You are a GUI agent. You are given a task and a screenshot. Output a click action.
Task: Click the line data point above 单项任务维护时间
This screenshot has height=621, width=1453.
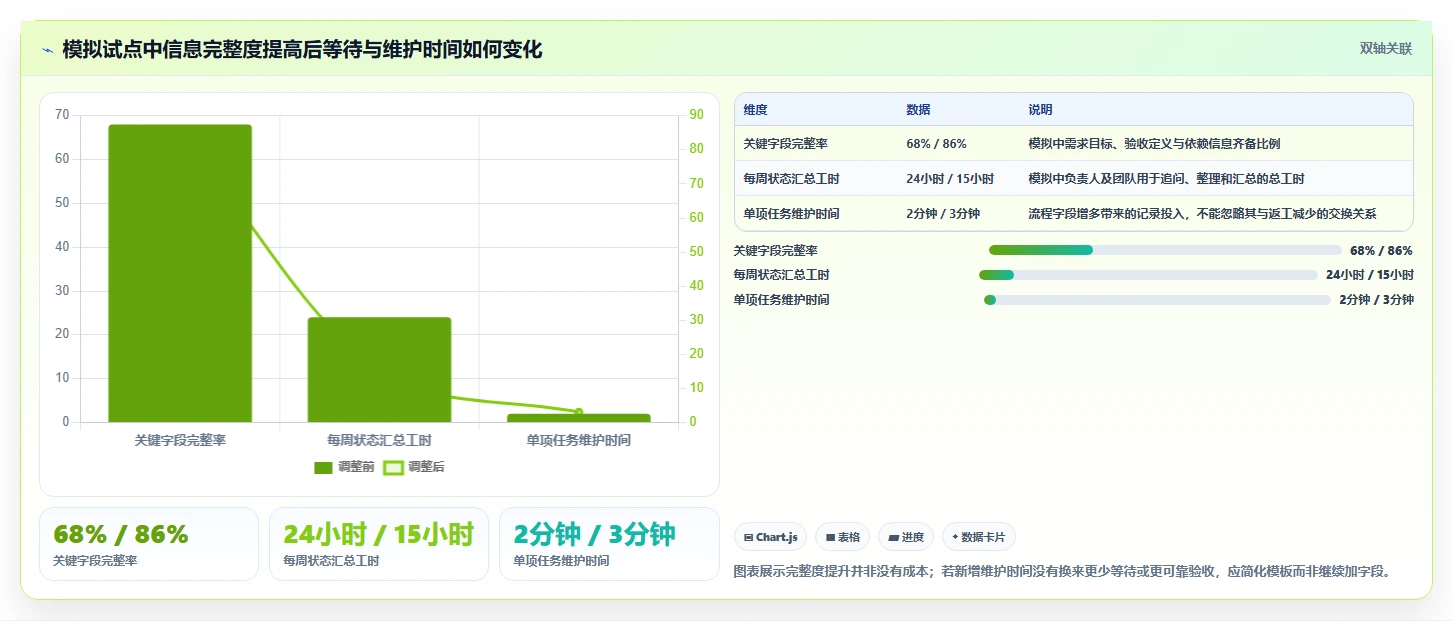click(578, 412)
